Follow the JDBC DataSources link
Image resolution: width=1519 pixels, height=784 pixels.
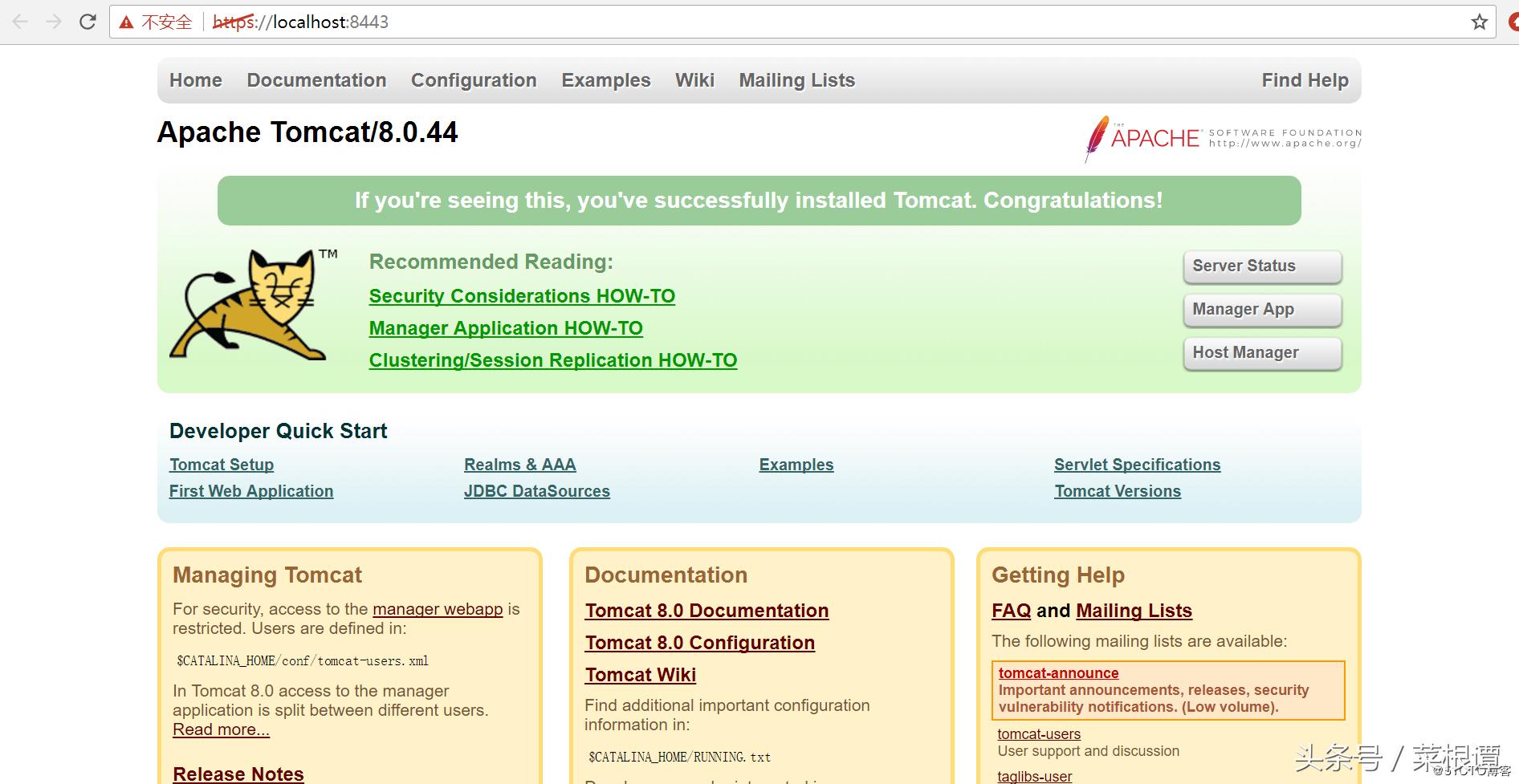click(536, 491)
